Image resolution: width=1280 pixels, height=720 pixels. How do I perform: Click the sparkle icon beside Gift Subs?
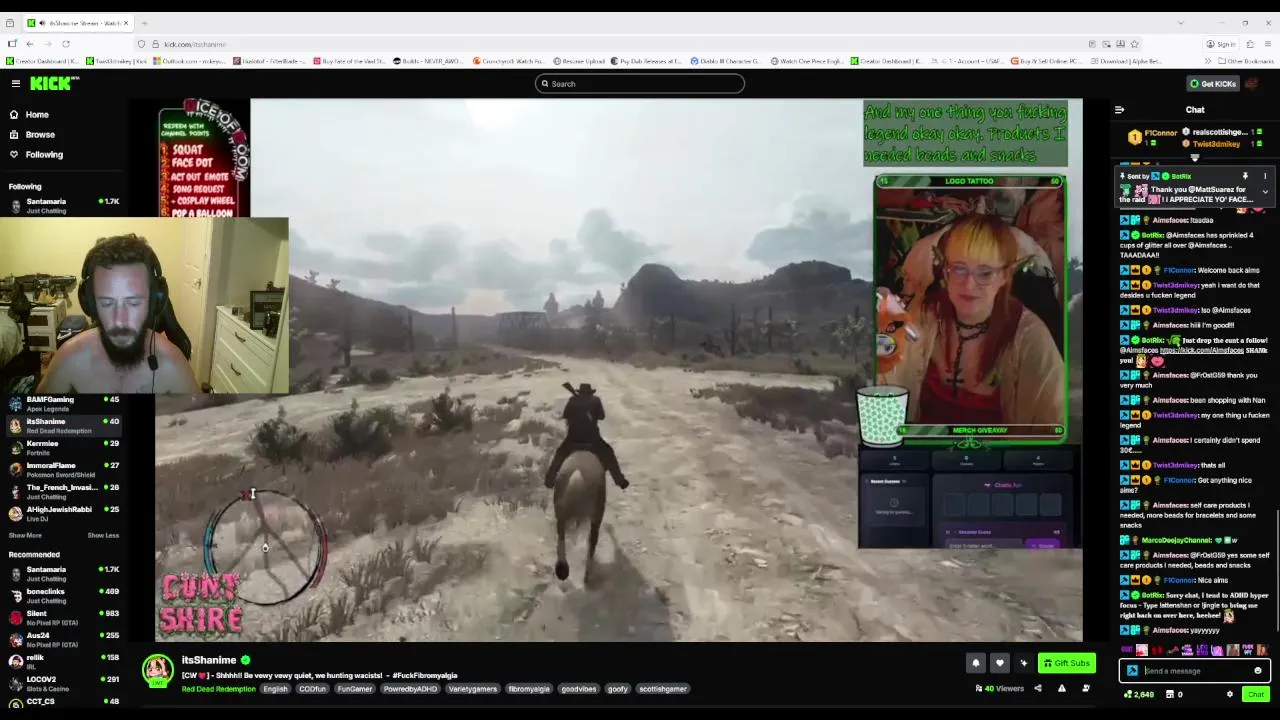coord(1023,663)
